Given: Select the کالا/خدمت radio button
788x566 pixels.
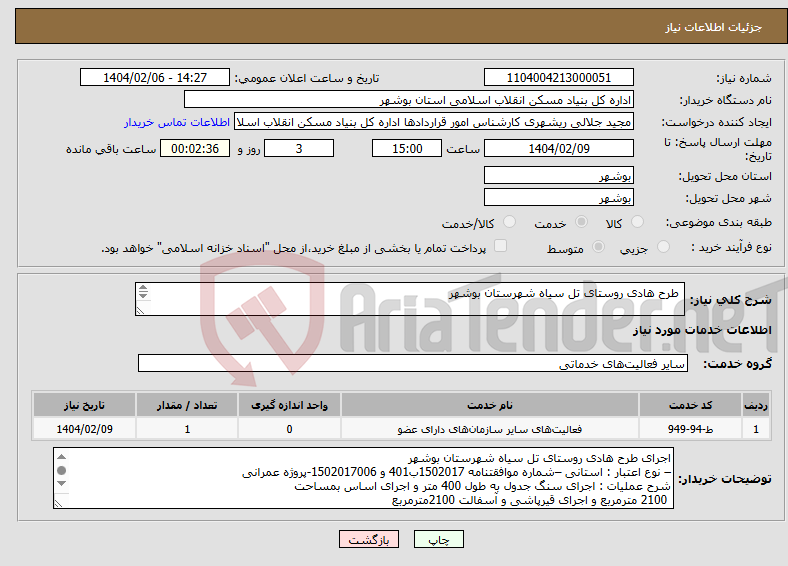Looking at the screenshot, I should (x=510, y=222).
